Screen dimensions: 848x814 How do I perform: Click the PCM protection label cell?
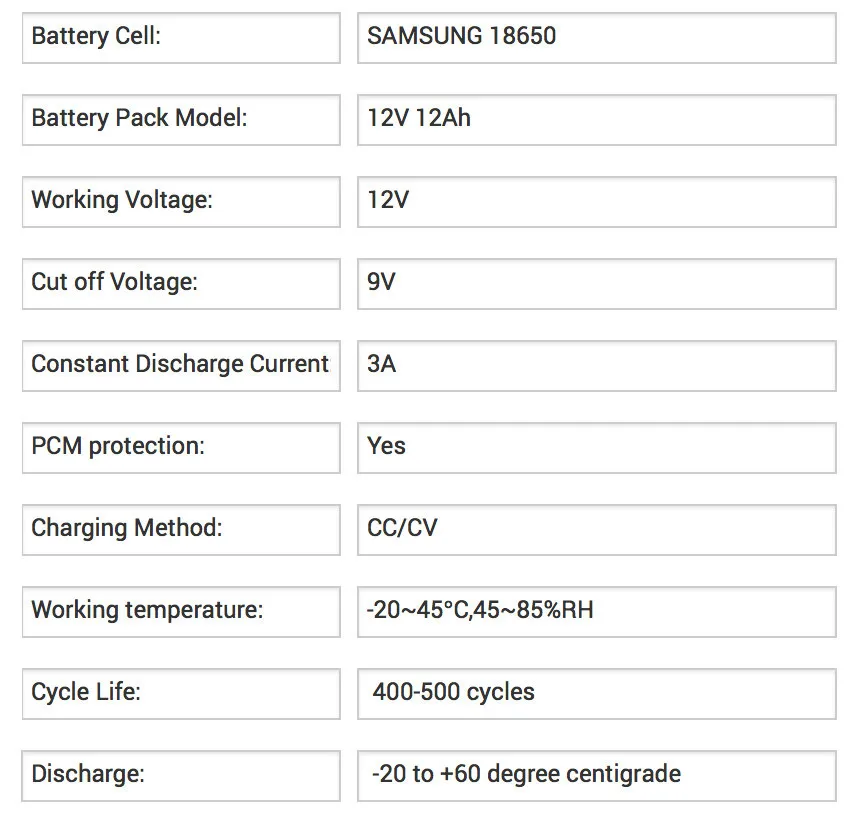click(x=181, y=448)
